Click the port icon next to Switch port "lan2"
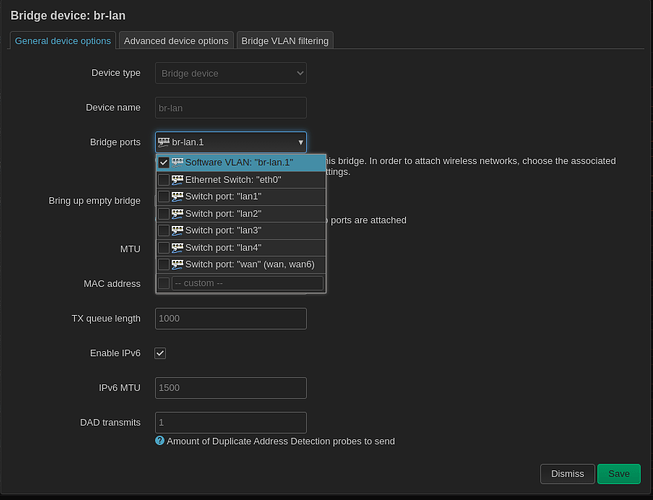Image resolution: width=653 pixels, height=500 pixels. pos(177,214)
